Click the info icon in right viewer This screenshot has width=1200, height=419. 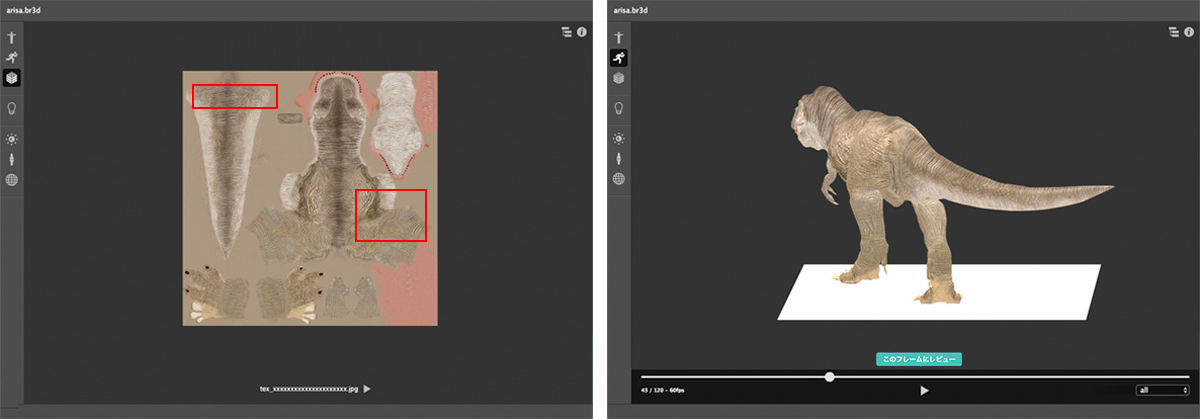click(x=1189, y=32)
